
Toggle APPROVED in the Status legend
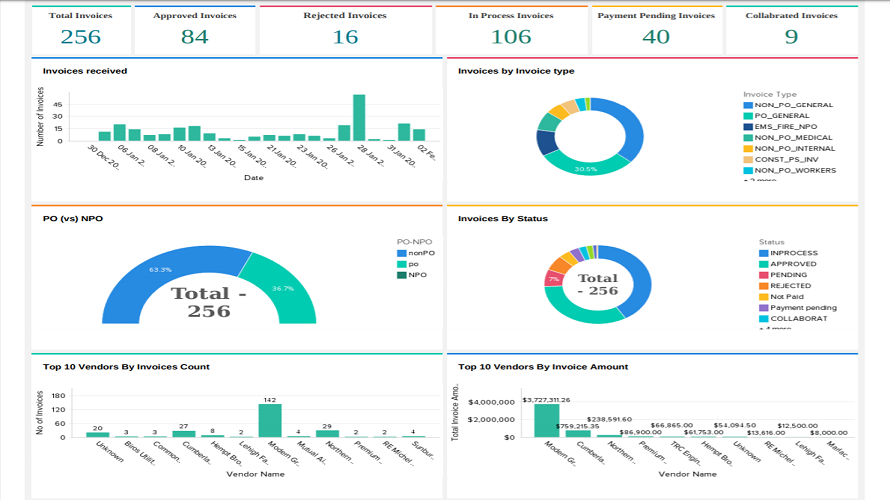(788, 264)
